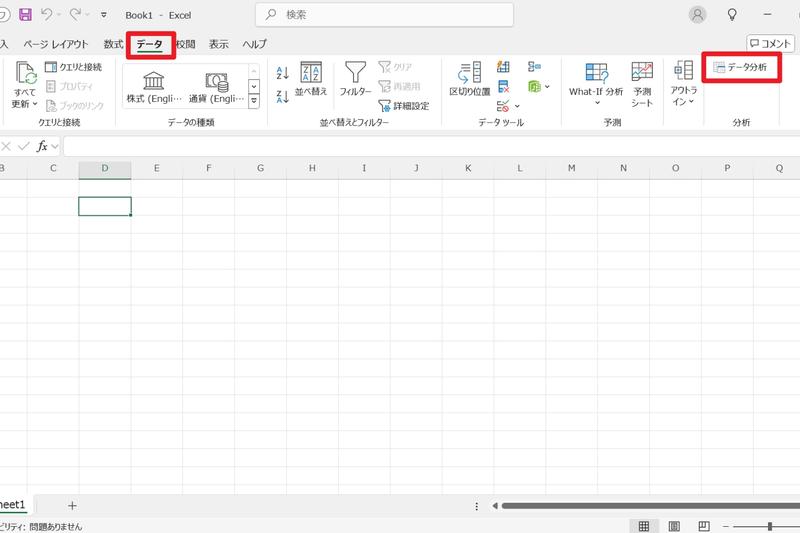This screenshot has width=800, height=533.
Task: Select column D header
Action: (x=105, y=168)
